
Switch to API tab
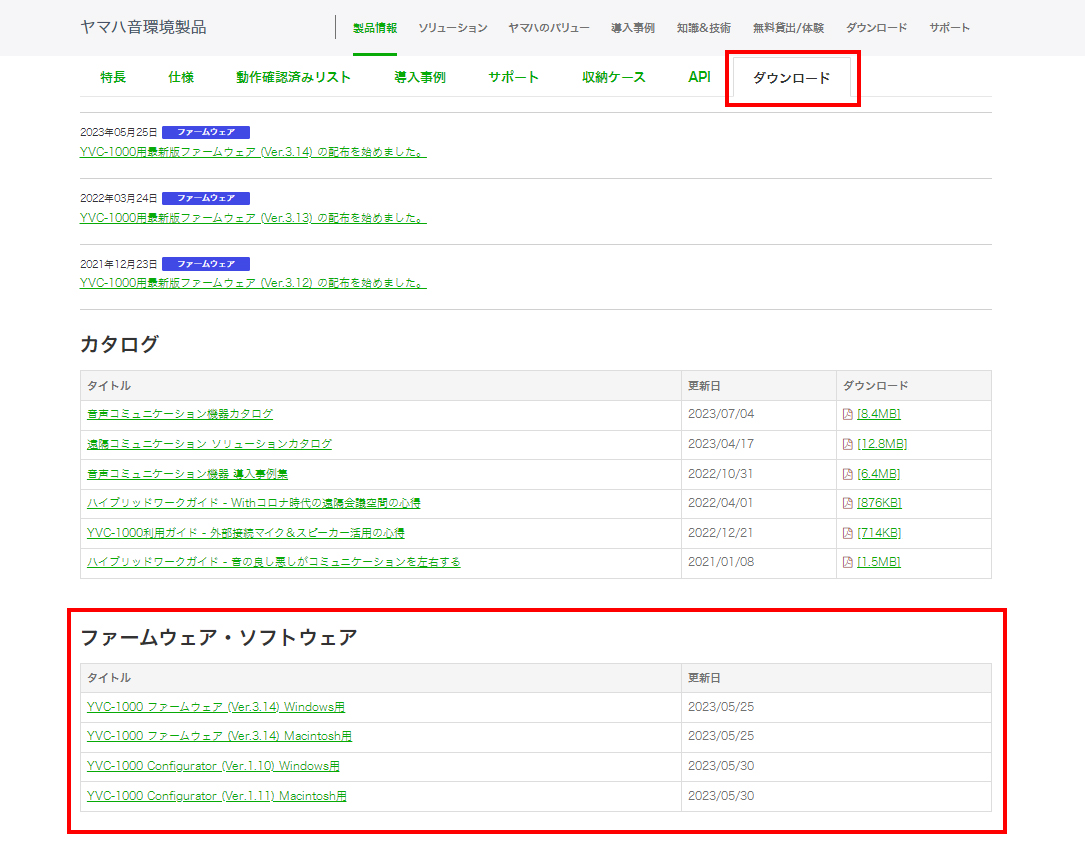(700, 77)
